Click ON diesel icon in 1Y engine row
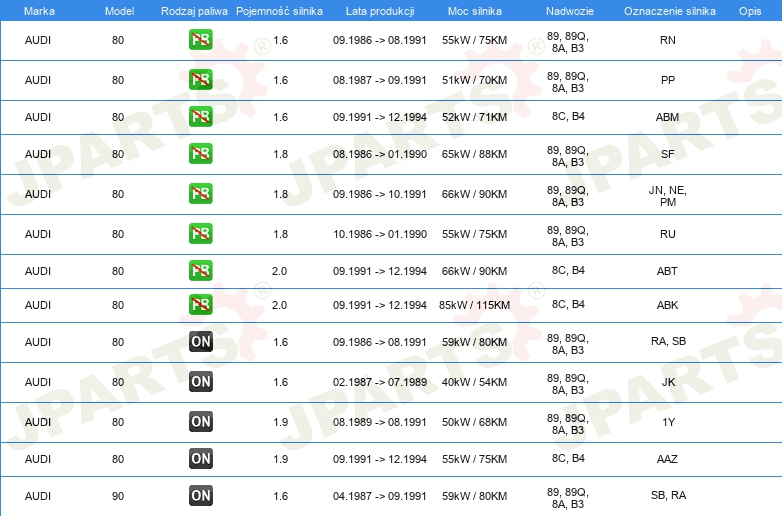The image size is (782, 516). [201, 421]
